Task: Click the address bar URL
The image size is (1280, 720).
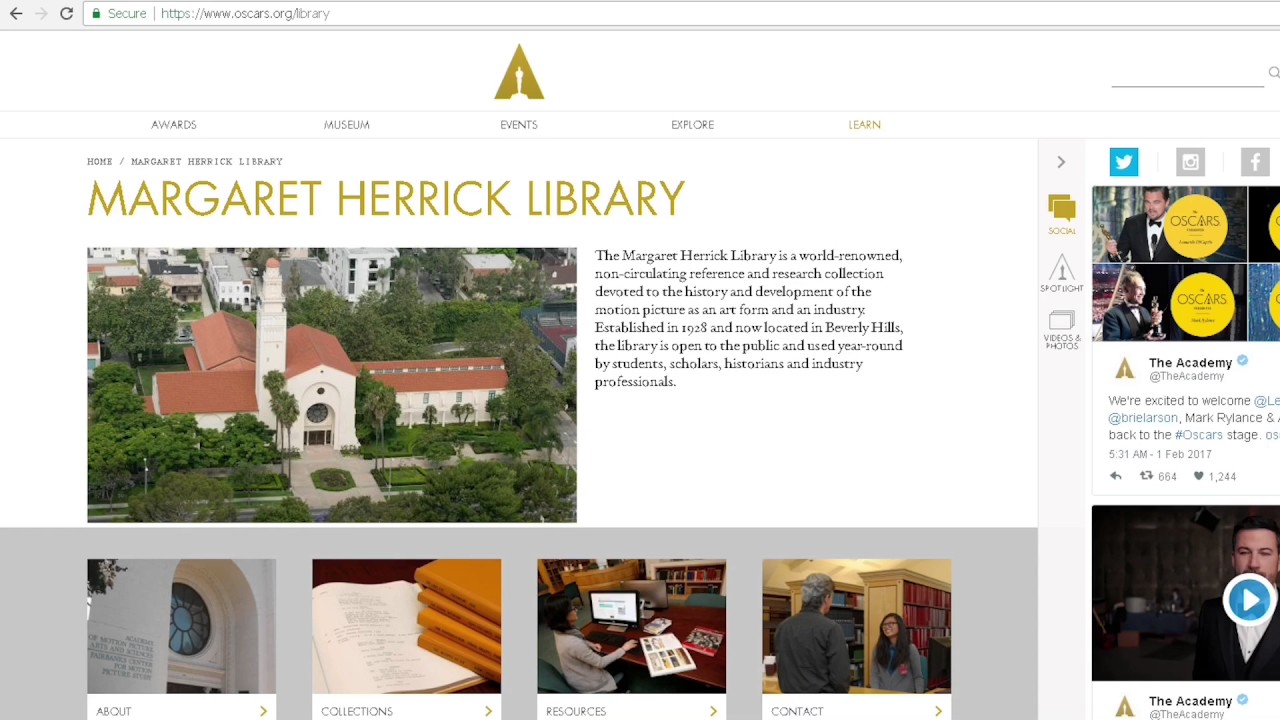Action: pyautogui.click(x=245, y=14)
